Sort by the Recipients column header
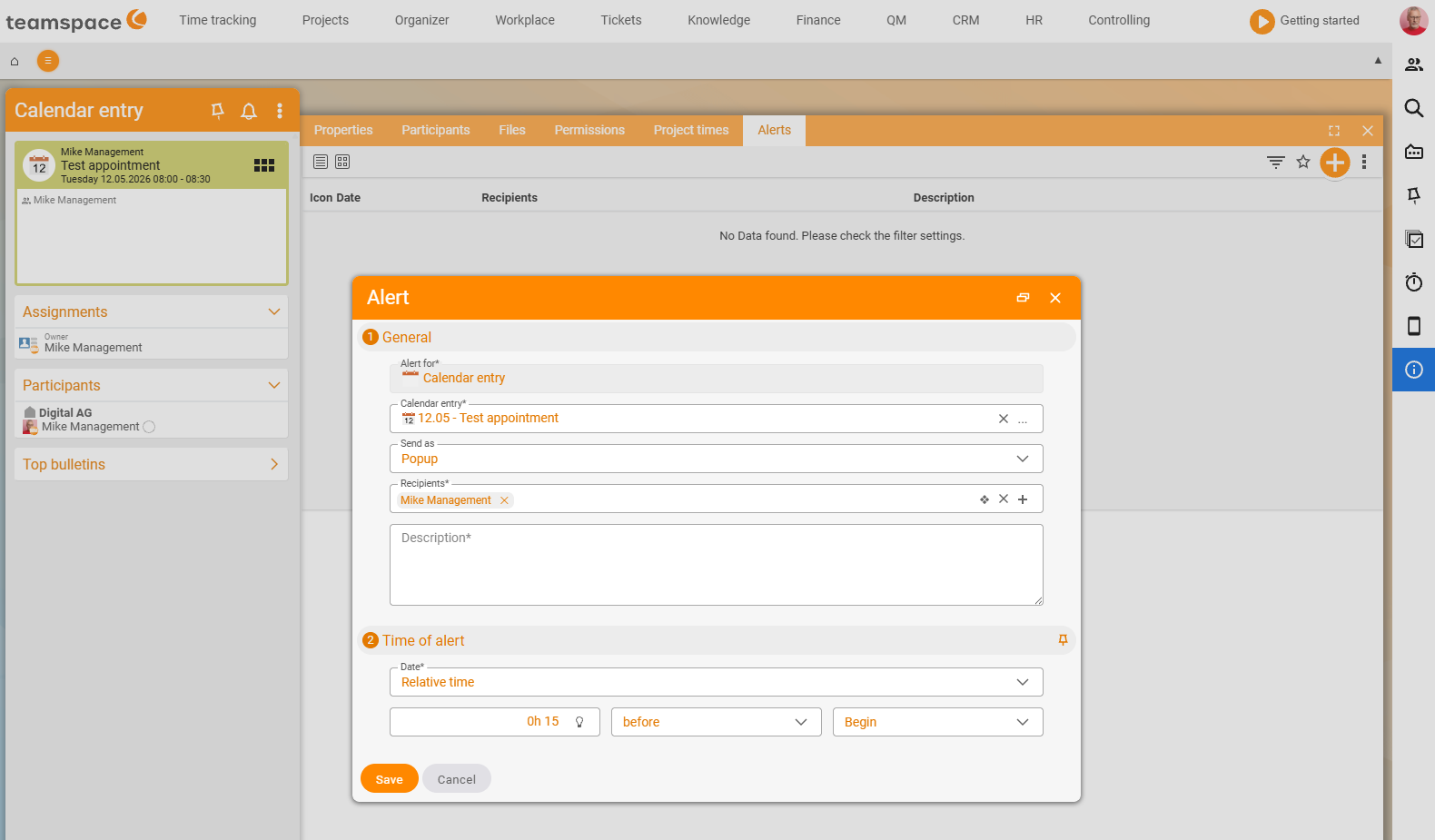 coord(510,198)
